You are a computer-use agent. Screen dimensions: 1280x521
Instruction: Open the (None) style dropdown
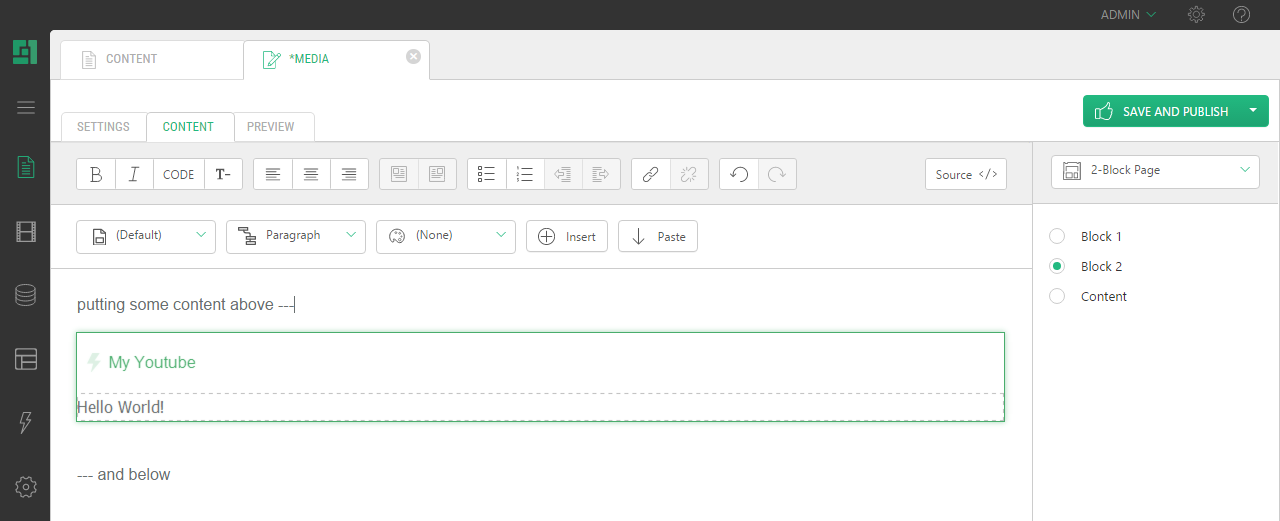point(446,236)
